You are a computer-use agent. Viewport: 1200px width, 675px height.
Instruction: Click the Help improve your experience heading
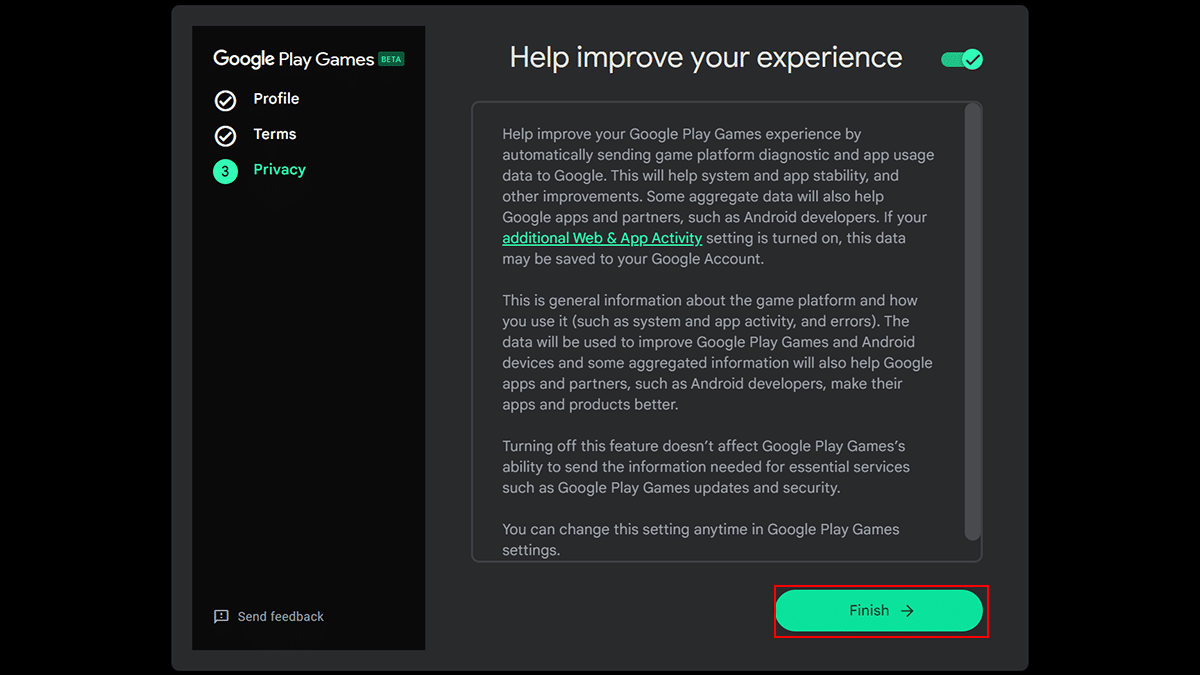705,58
